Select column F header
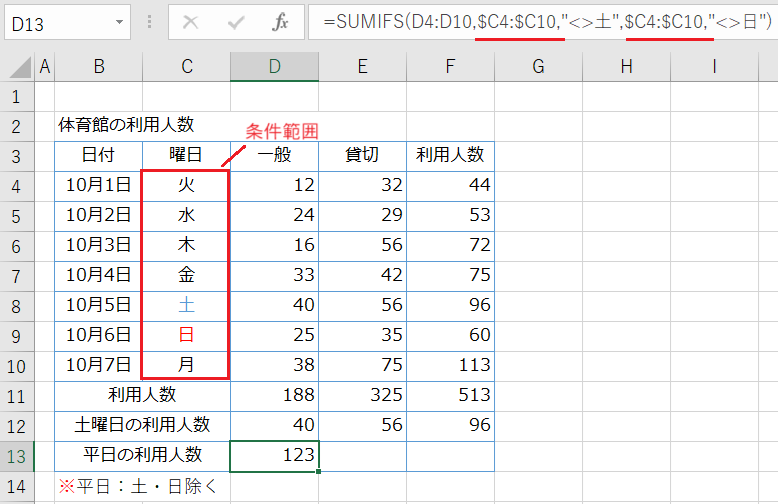778x504 pixels. 451,66
